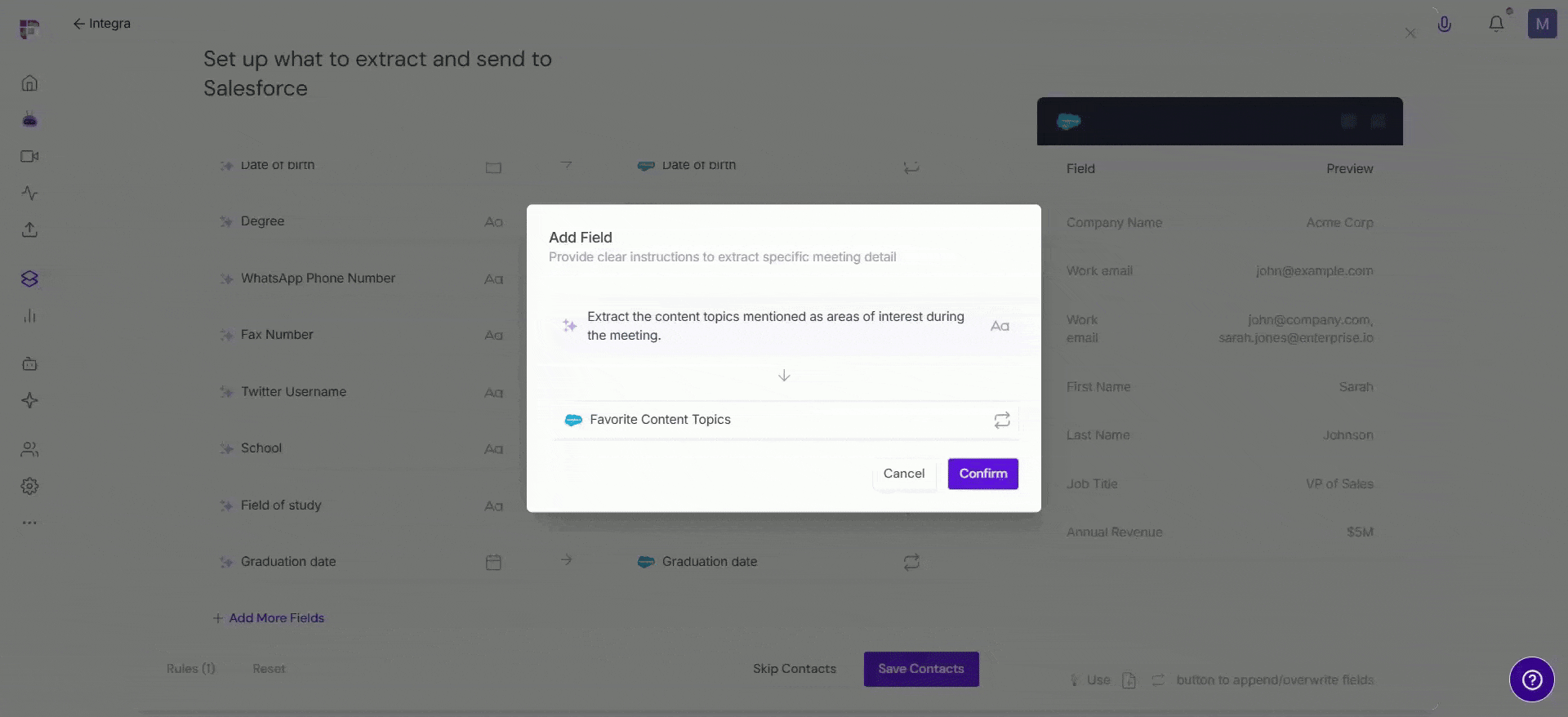
Task: Open the Aa text type selector in dialog
Action: pyautogui.click(x=1000, y=326)
